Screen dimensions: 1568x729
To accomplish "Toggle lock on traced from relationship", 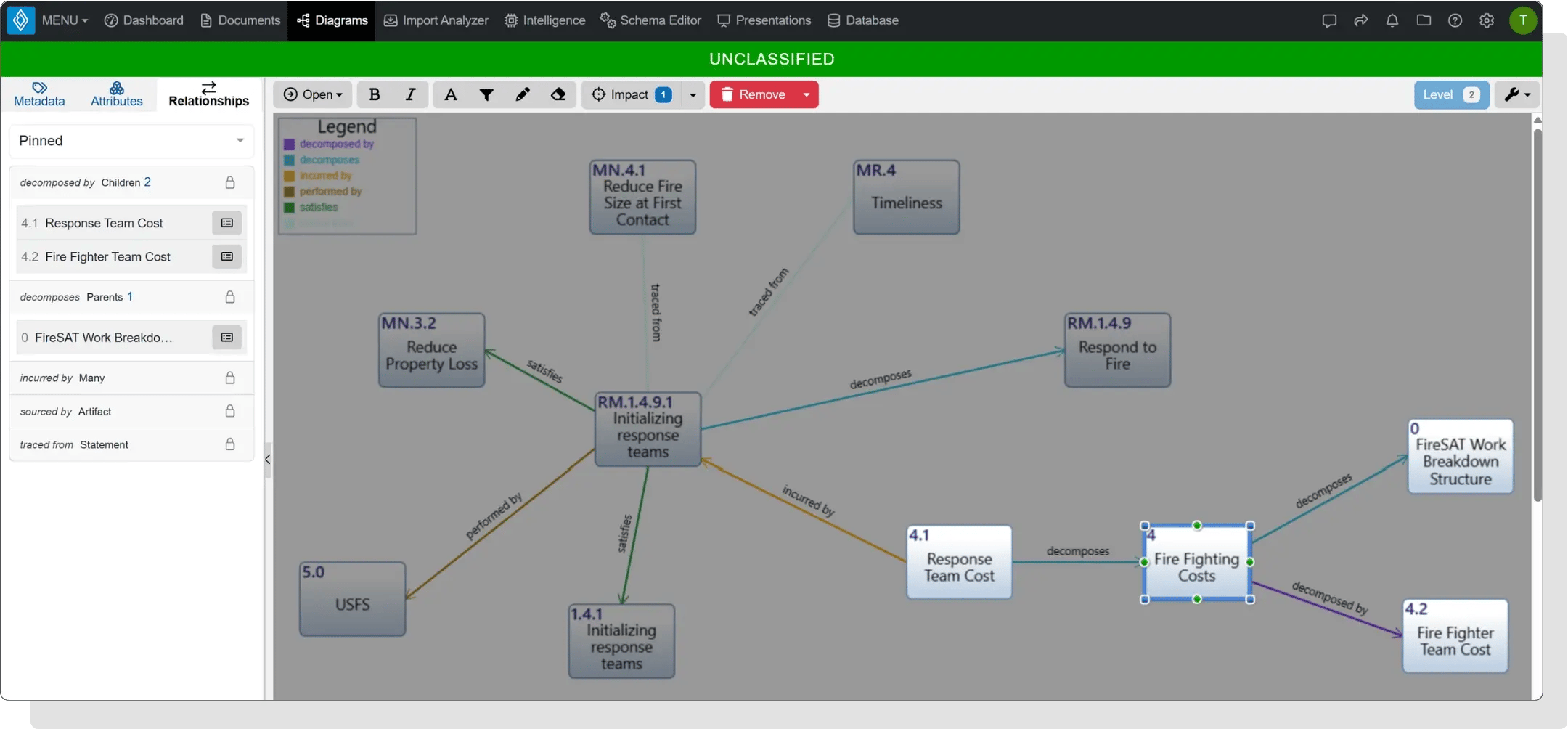I will 230,444.
